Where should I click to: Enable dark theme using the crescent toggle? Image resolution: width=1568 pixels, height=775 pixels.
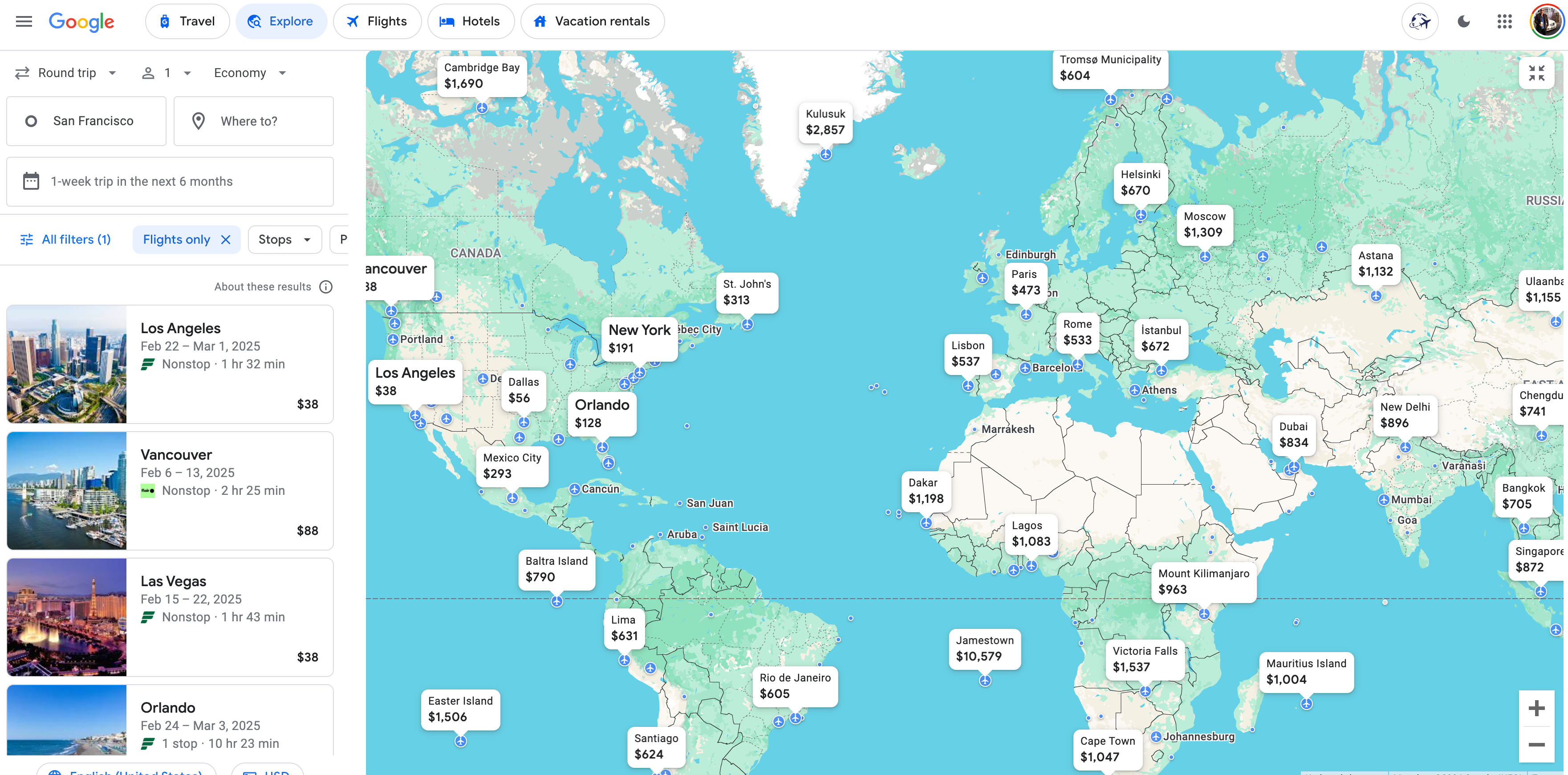coord(1464,20)
